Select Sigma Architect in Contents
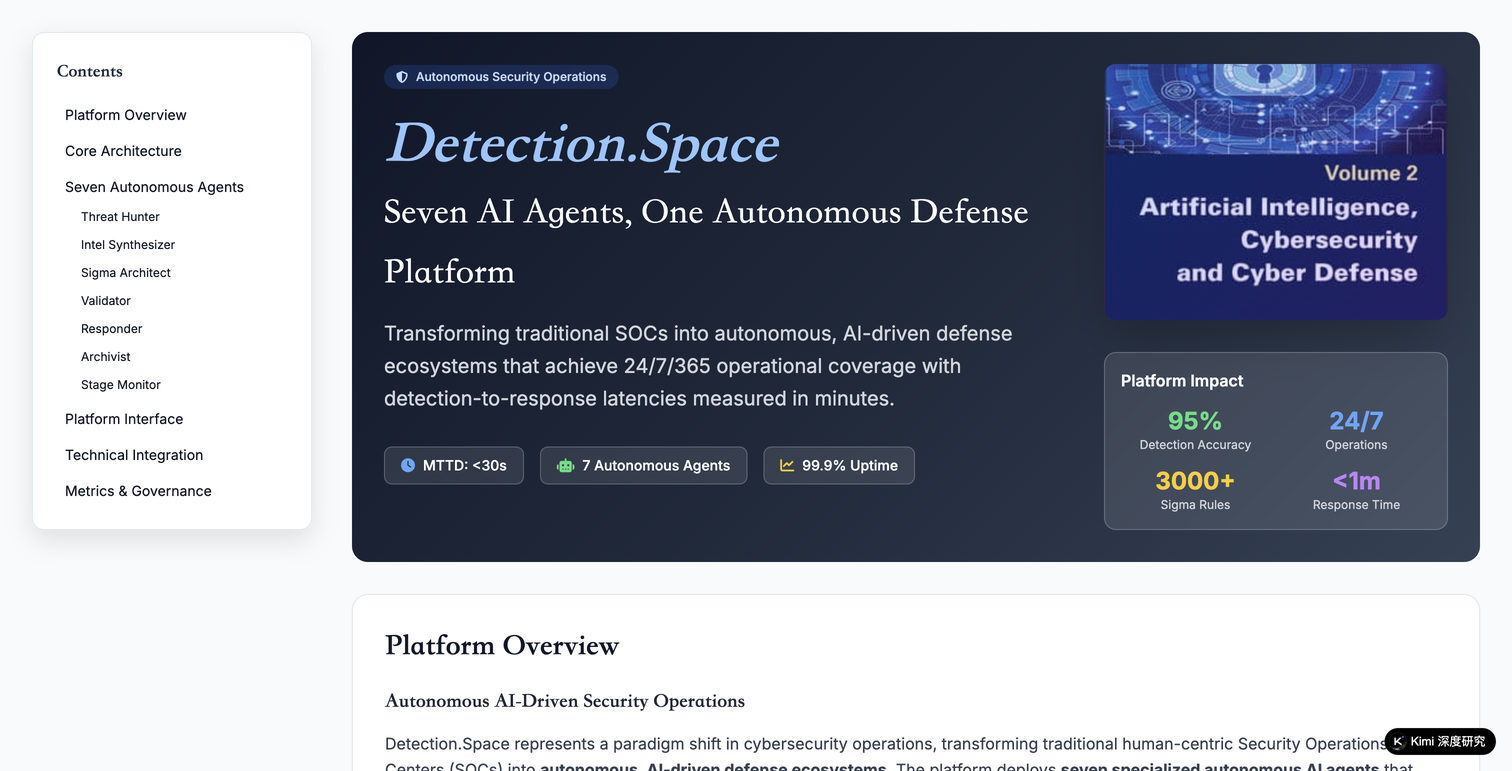The height and width of the screenshot is (771, 1512). pyautogui.click(x=126, y=273)
